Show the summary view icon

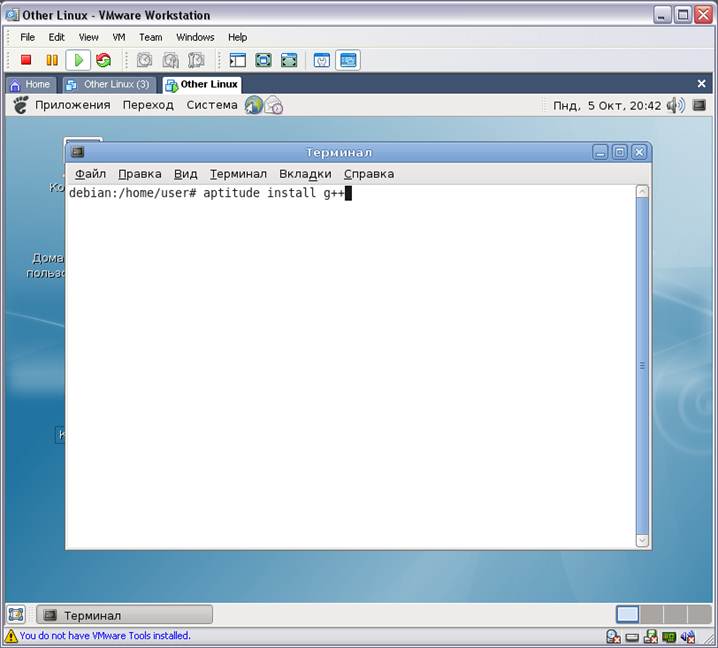[x=322, y=60]
